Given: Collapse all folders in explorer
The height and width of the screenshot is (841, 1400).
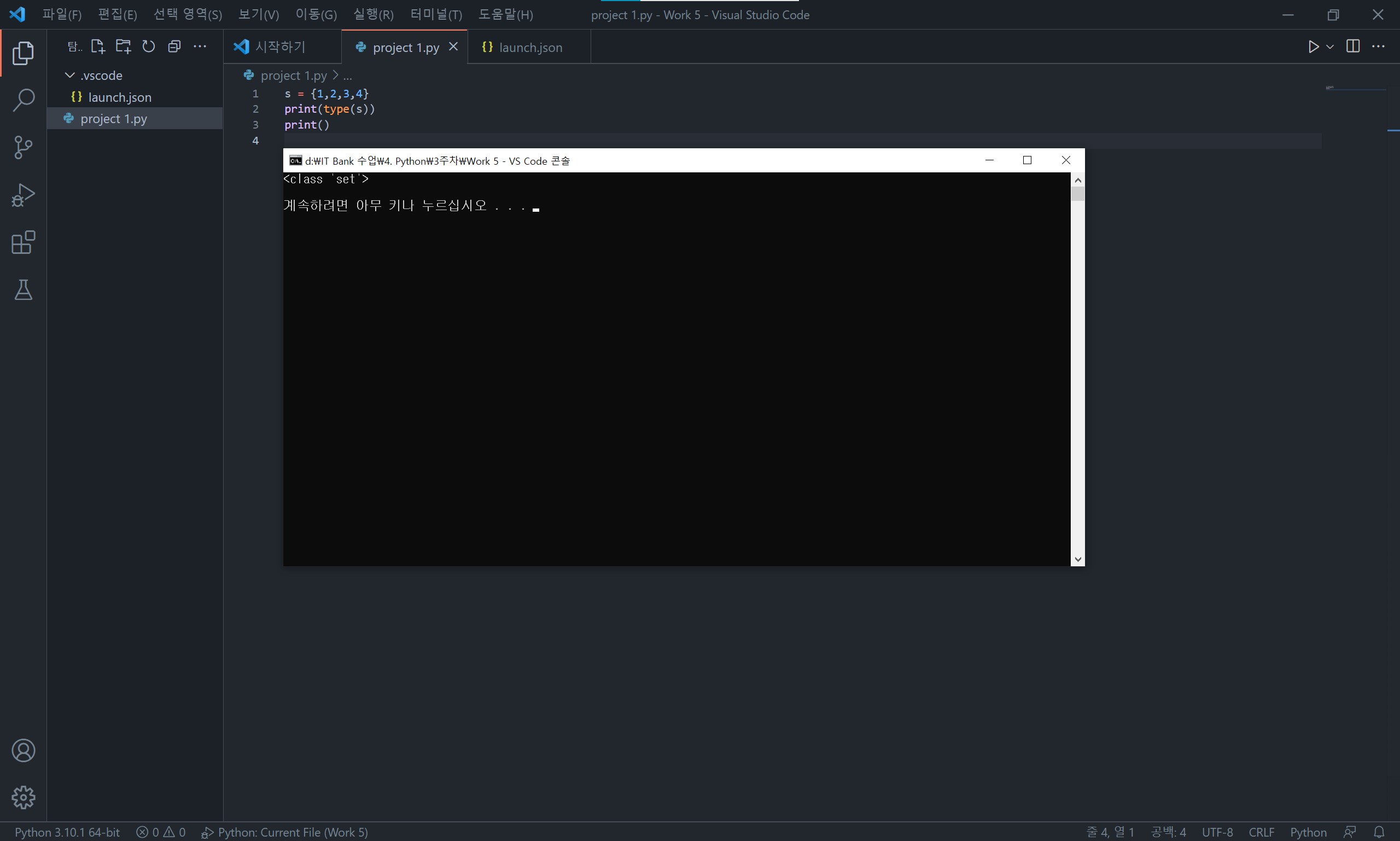Looking at the screenshot, I should coord(174,47).
